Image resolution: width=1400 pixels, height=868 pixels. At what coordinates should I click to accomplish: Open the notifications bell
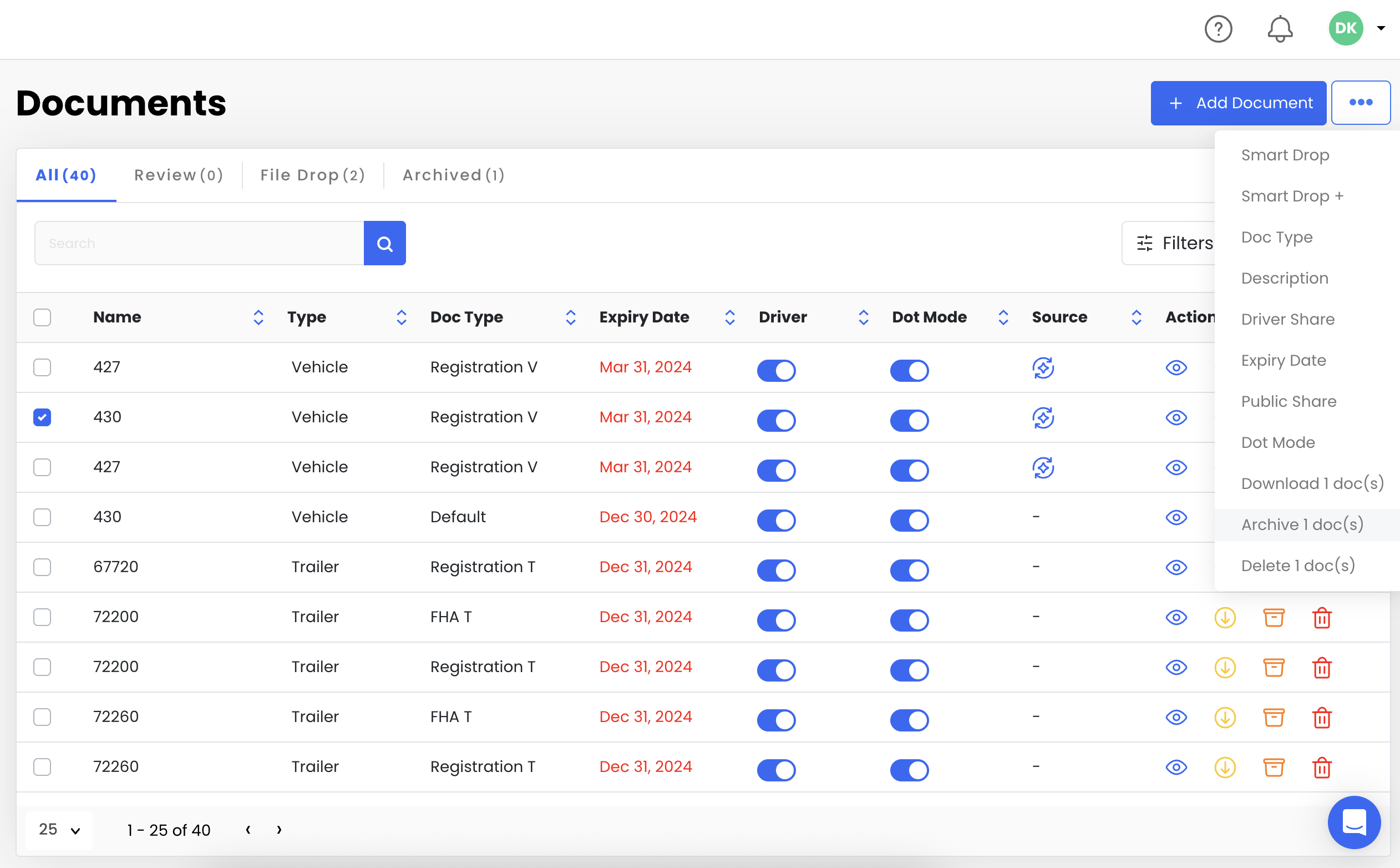1280,29
